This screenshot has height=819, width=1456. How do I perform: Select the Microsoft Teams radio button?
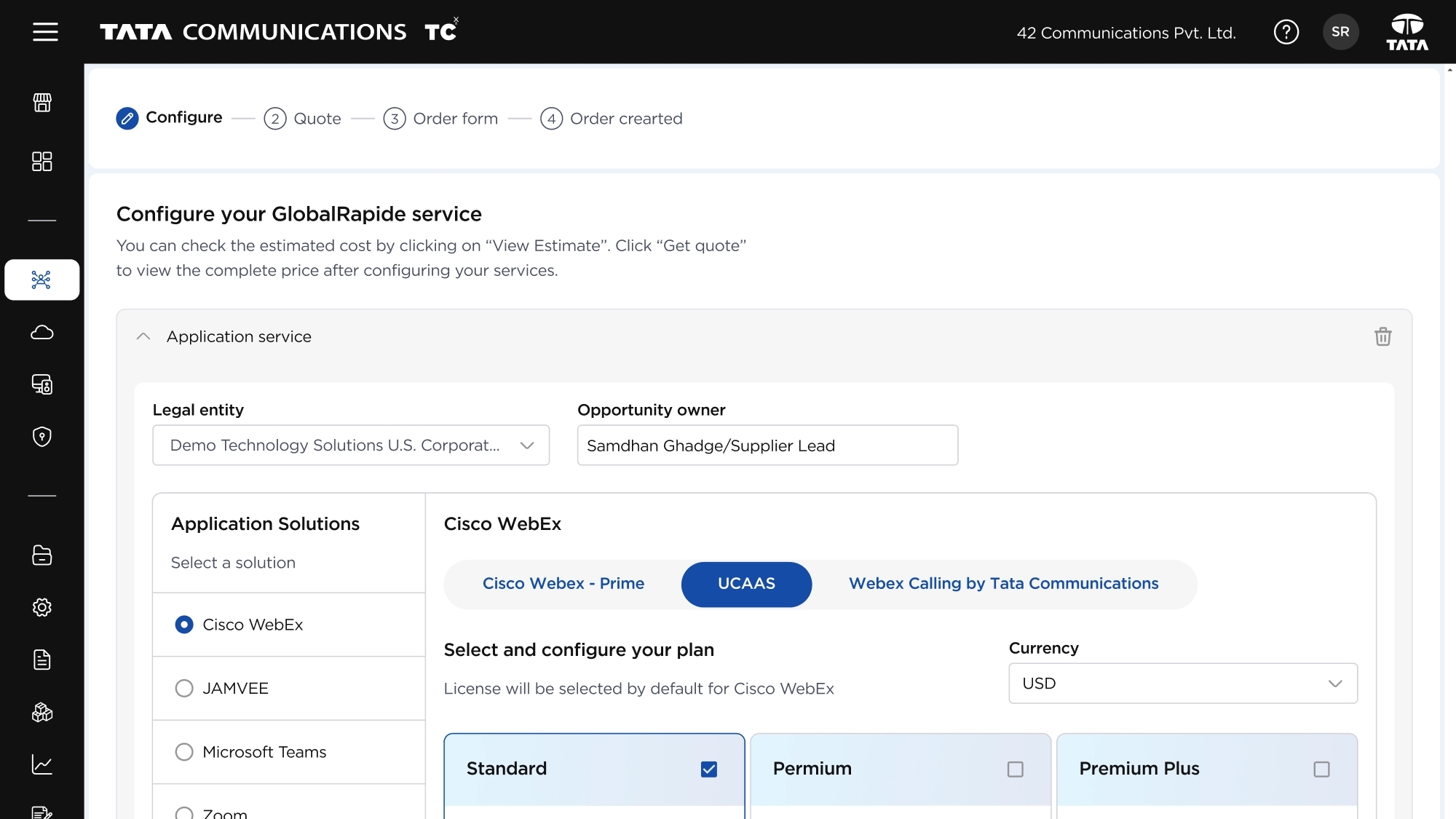point(184,752)
